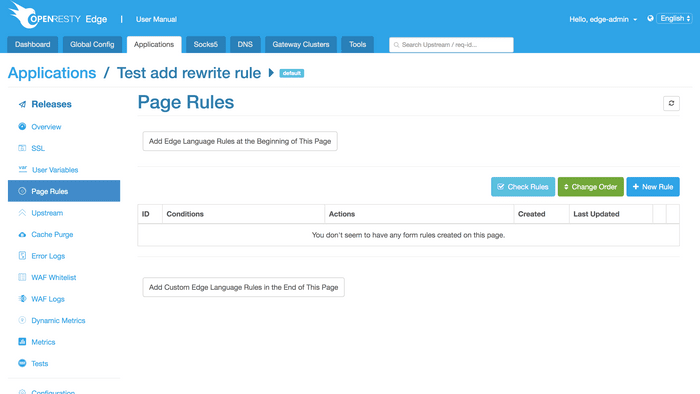Switch to the Gateway Clusters tab

tap(301, 45)
